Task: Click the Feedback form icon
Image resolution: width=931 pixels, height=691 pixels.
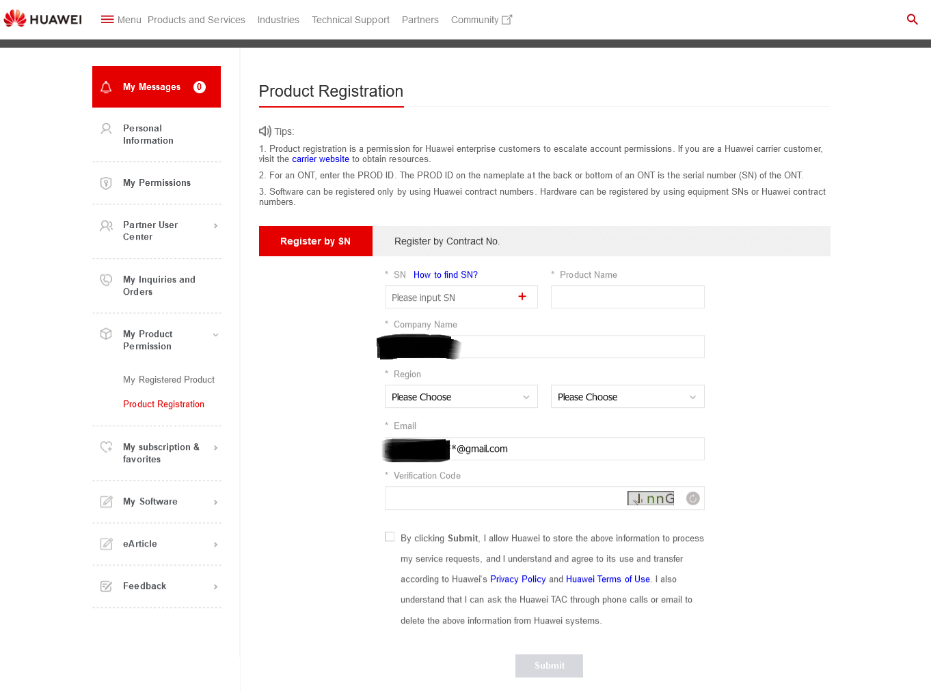Action: [106, 587]
